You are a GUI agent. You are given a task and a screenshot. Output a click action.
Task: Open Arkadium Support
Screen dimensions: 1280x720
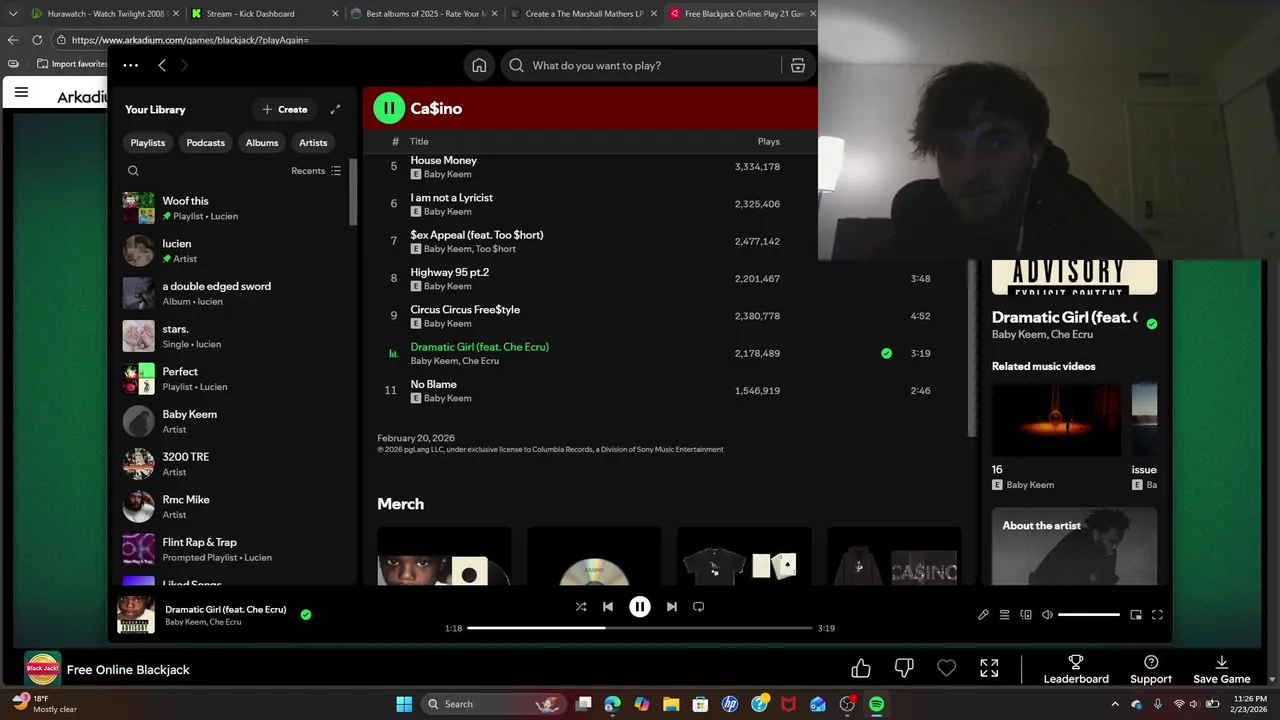(x=1151, y=670)
